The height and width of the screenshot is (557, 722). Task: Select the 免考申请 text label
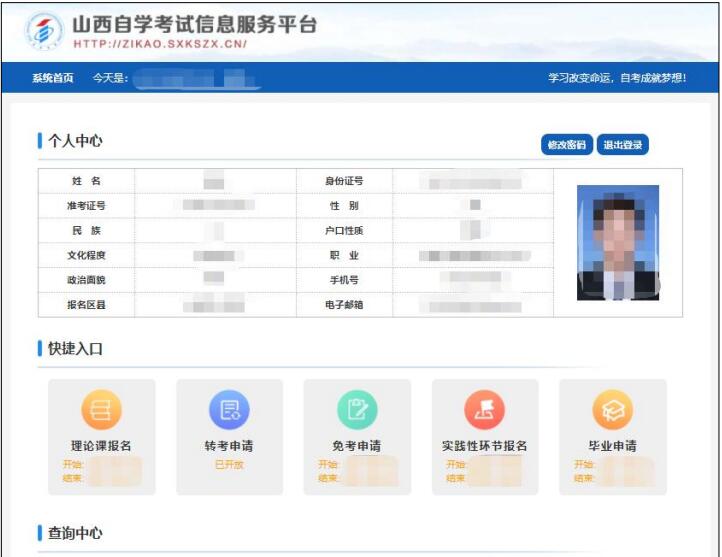tap(357, 446)
